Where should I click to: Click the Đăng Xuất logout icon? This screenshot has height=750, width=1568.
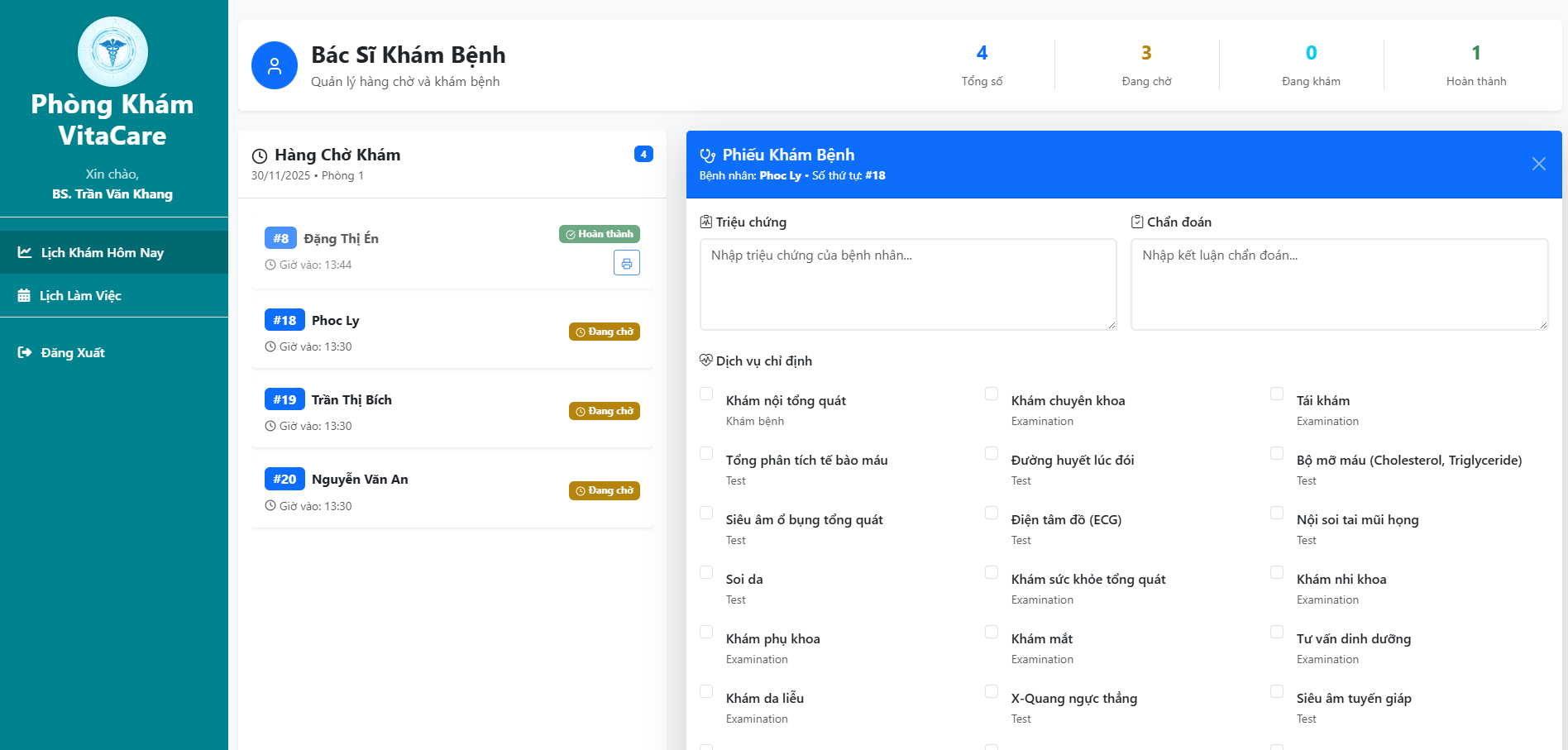tap(25, 352)
